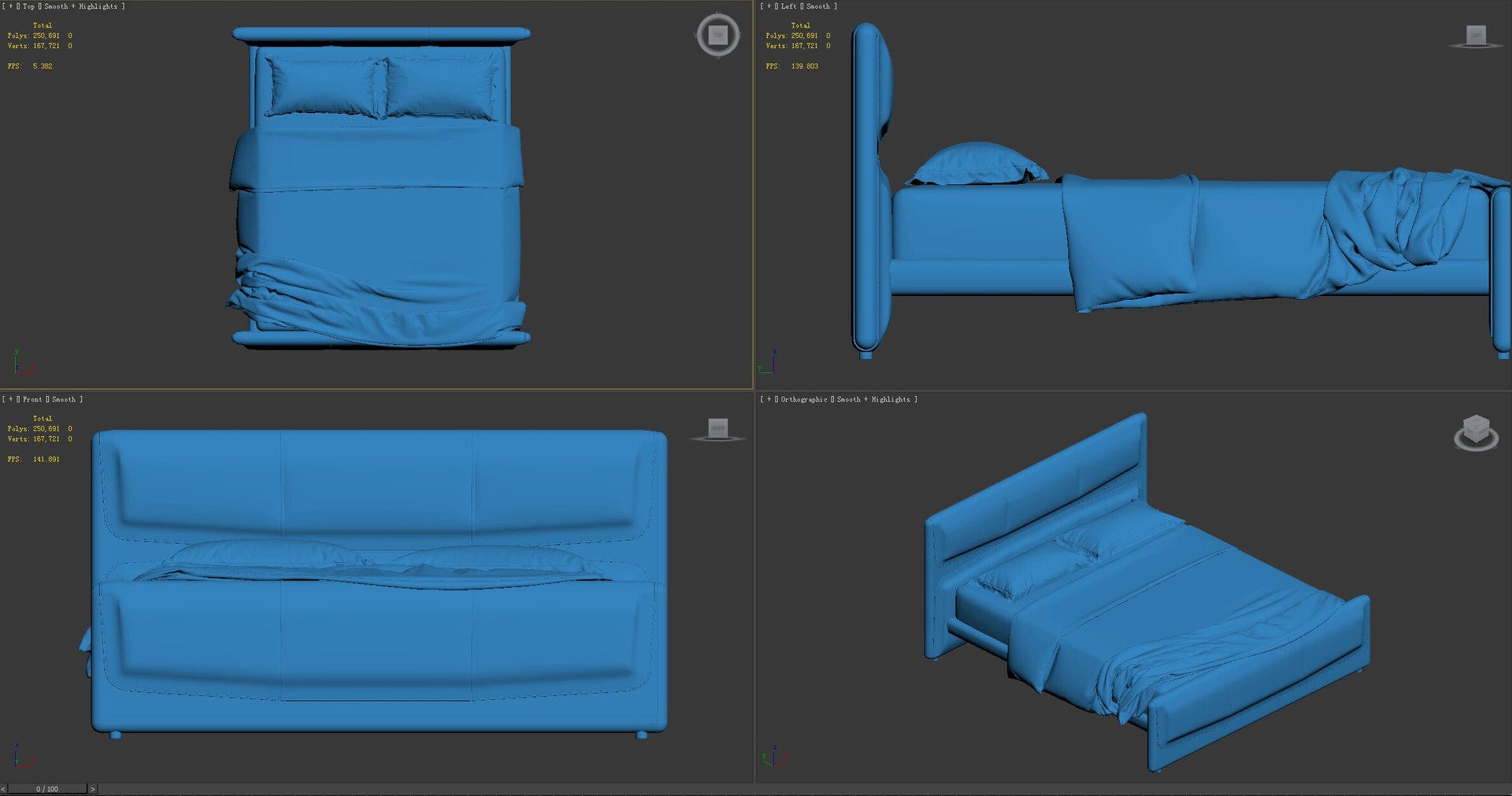Open the plus menu of the Left viewport

[x=769, y=6]
